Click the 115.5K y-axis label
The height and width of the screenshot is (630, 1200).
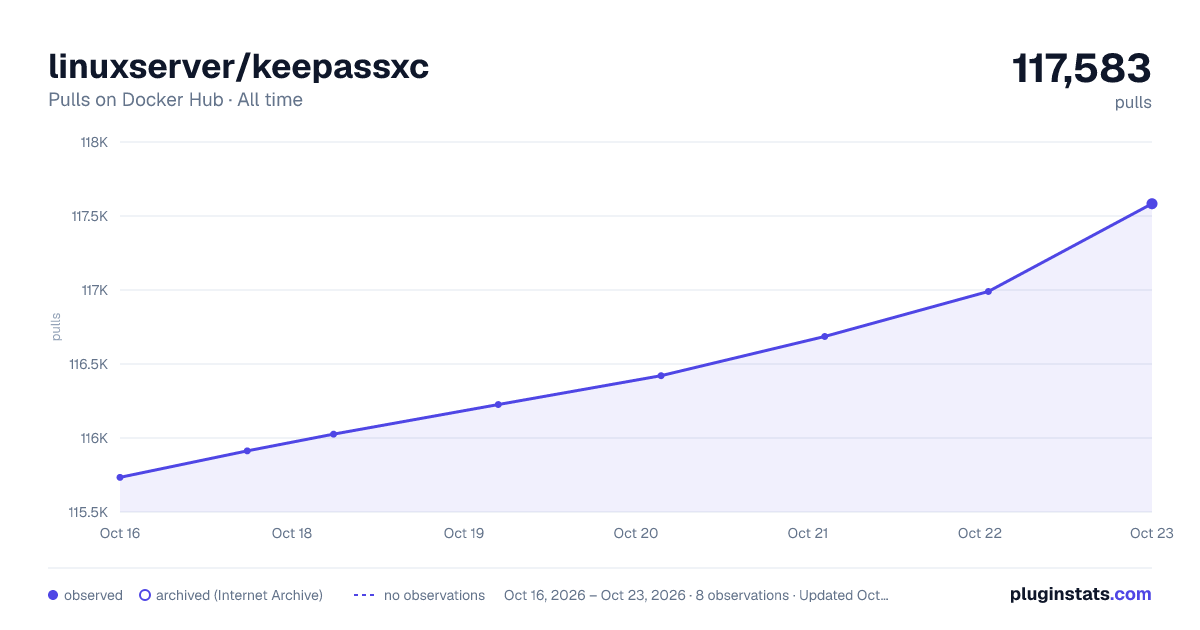pos(89,512)
